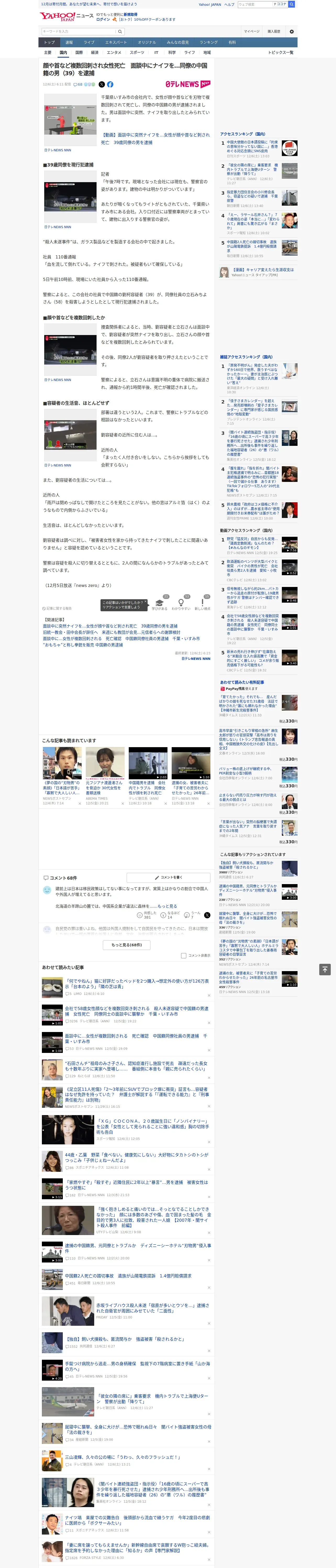Share the article on X
The image size is (336, 1568).
102,85
